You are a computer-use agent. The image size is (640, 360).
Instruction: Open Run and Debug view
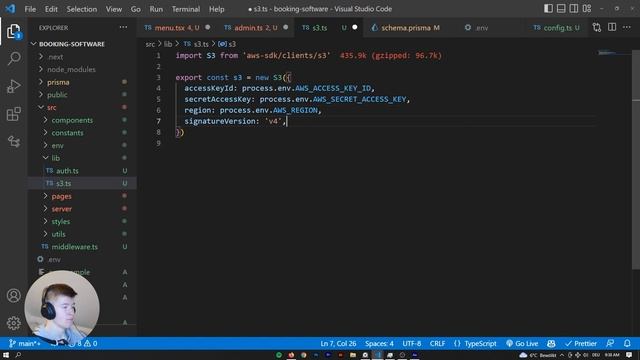pyautogui.click(x=13, y=86)
